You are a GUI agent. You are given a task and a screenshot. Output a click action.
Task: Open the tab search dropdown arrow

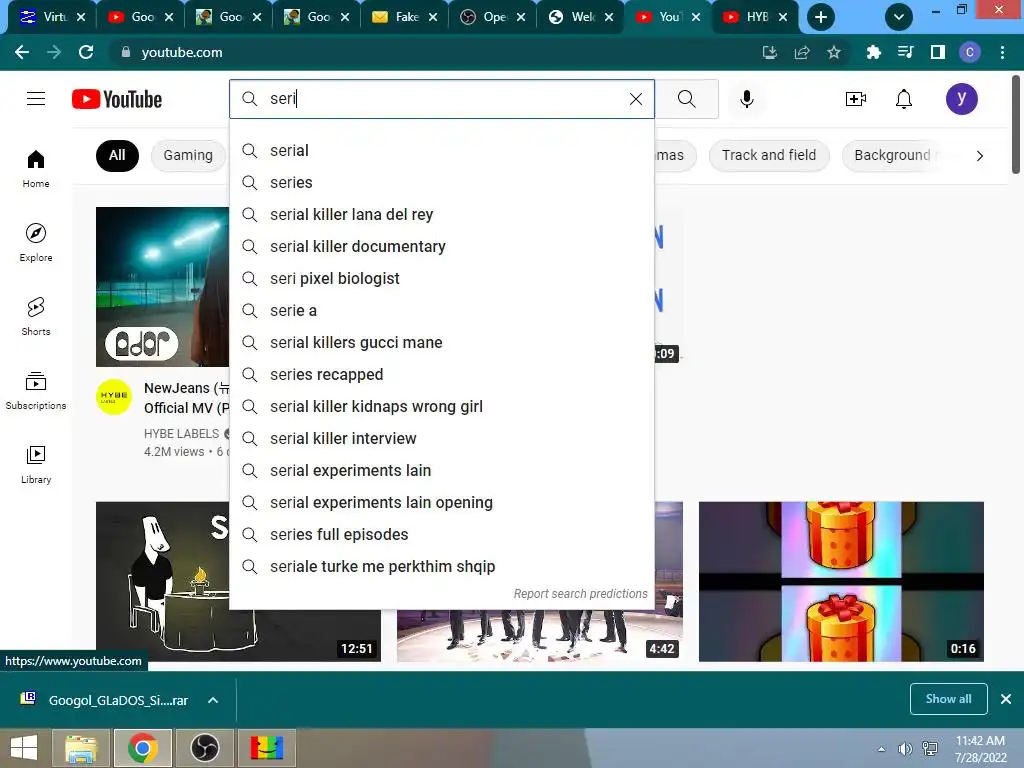(x=899, y=17)
